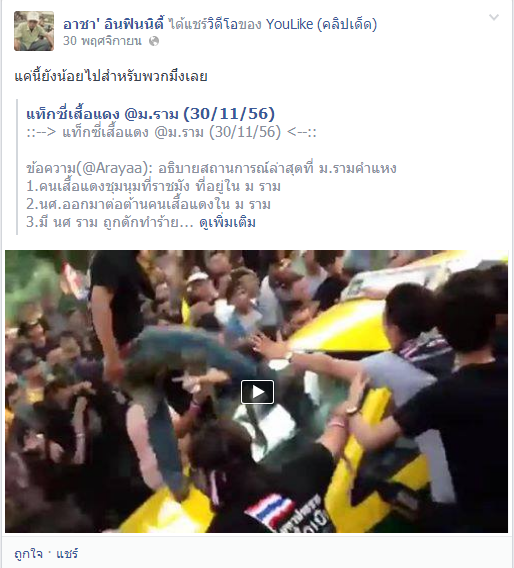Screen dimensions: 514x568
Task: Open the 30 พฤศจิกายน timestamp link
Action: coord(102,41)
